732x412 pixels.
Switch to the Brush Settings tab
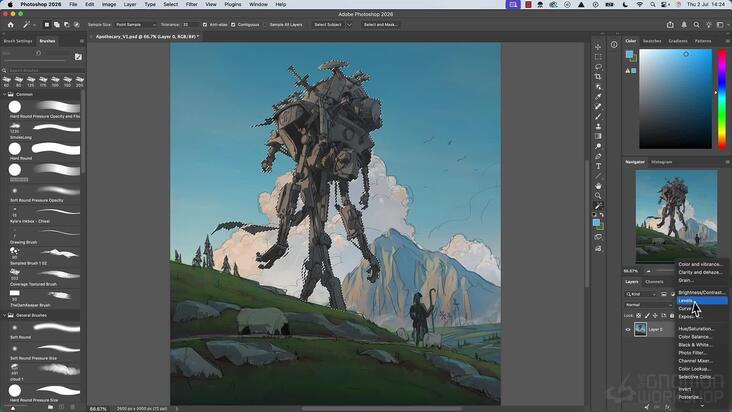18,41
